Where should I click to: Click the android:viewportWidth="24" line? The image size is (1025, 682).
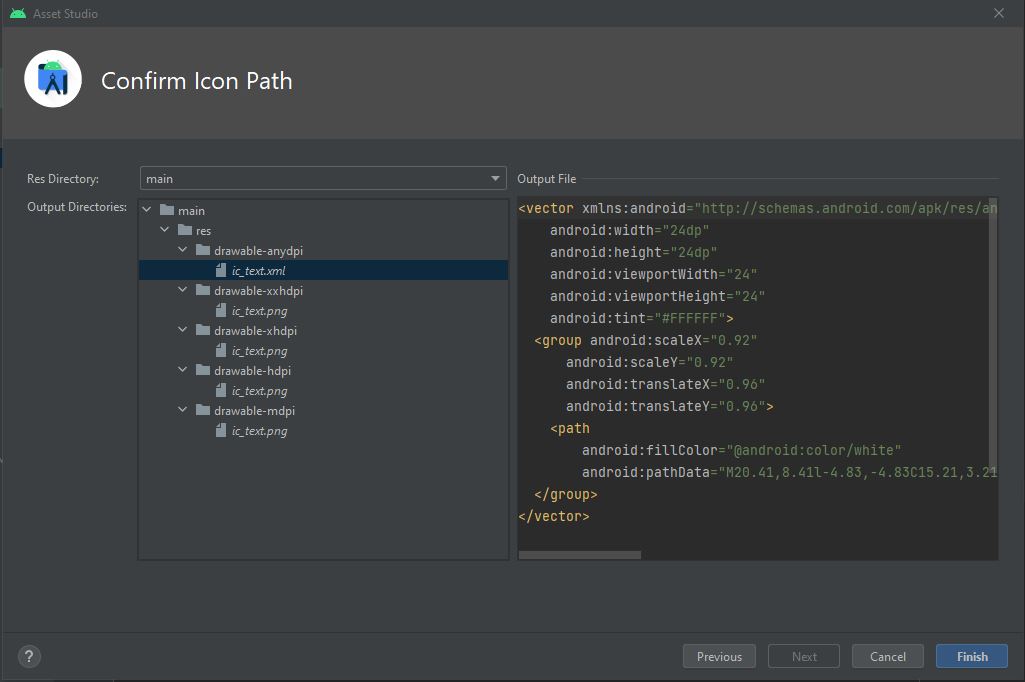pos(653,274)
